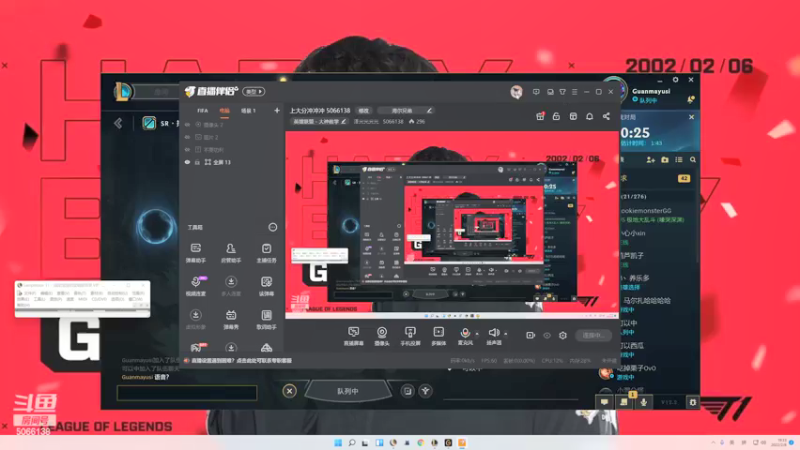This screenshot has height=450, width=800.
Task: Open the 歌词助手 tool
Action: (266, 320)
